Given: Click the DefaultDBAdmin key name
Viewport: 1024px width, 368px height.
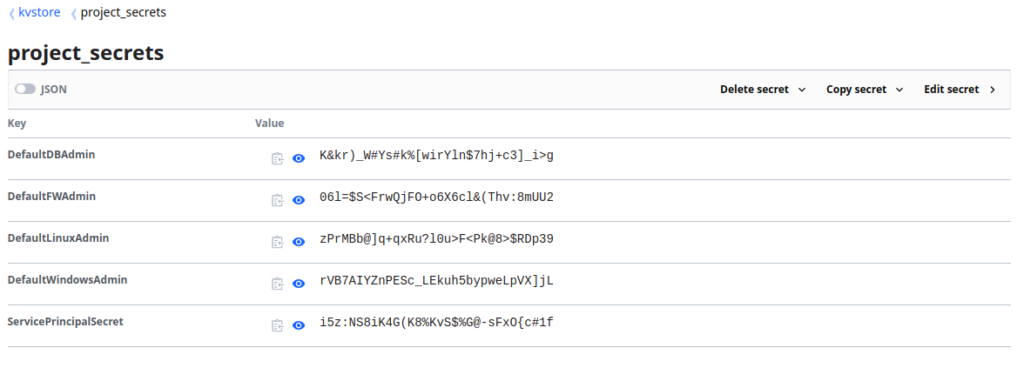Looking at the screenshot, I should click(52, 155).
